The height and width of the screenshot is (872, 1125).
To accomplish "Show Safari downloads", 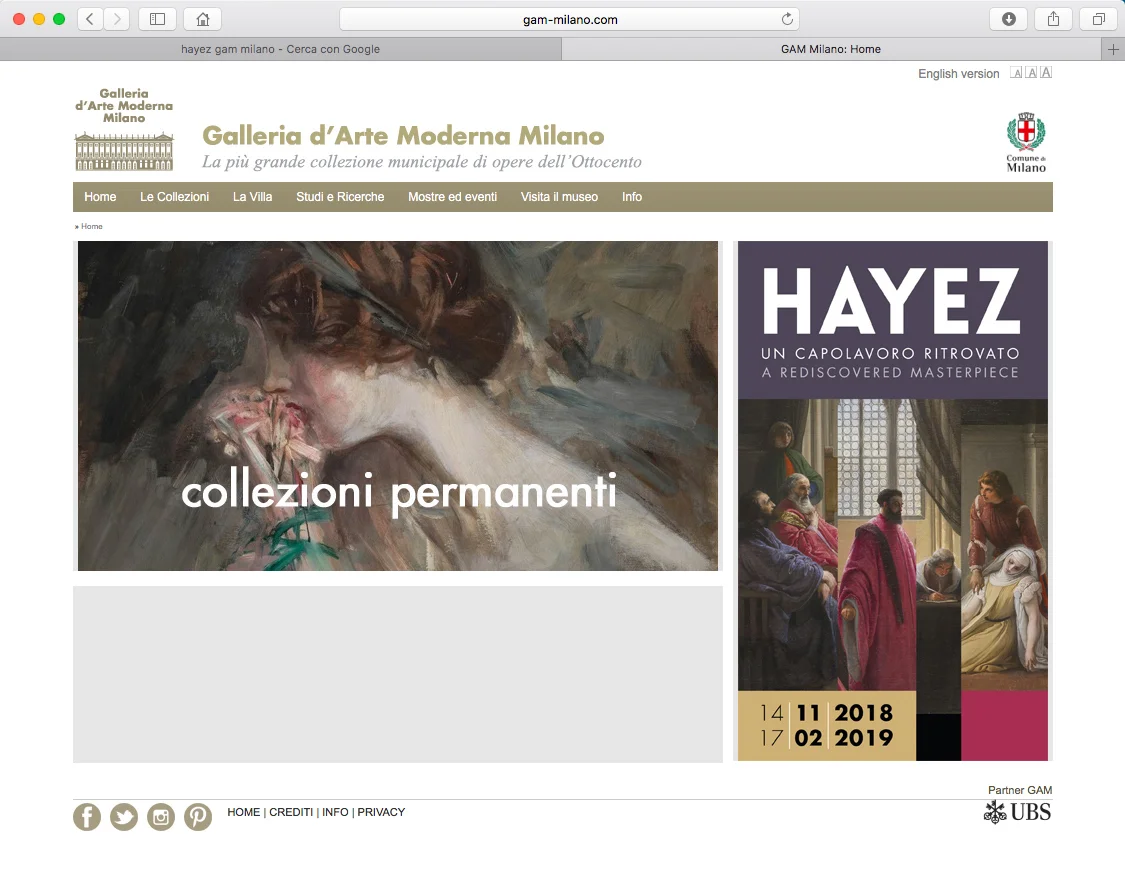I will coord(1008,19).
